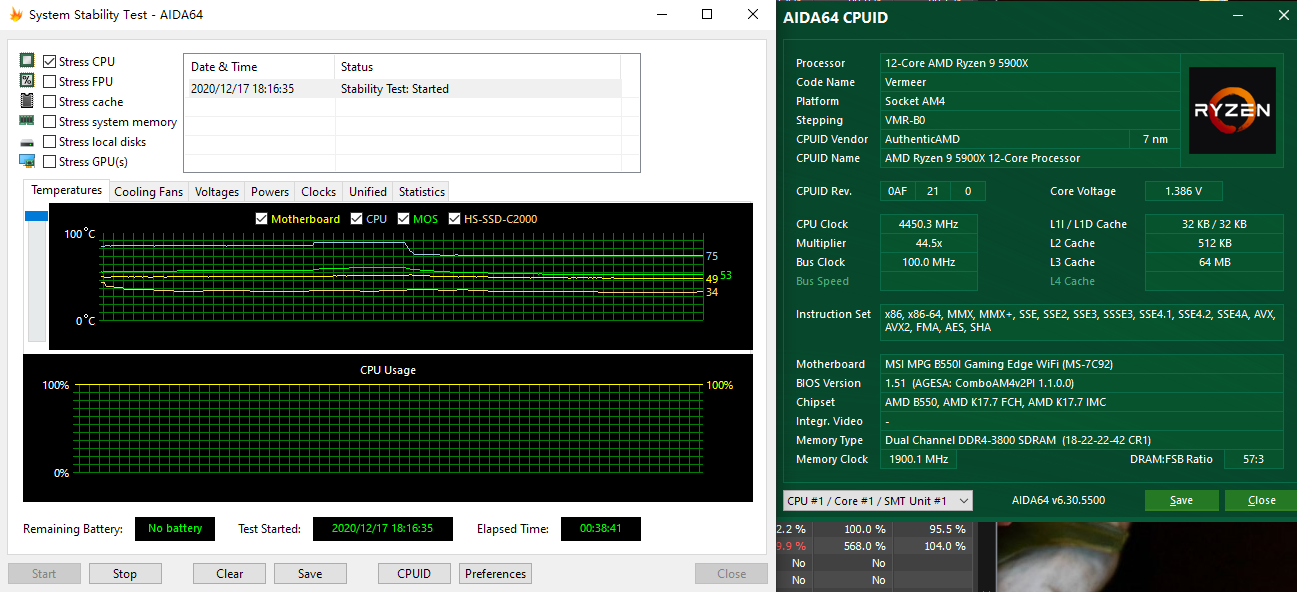Click the Ryzen logo in the CPUID window

pos(1232,110)
